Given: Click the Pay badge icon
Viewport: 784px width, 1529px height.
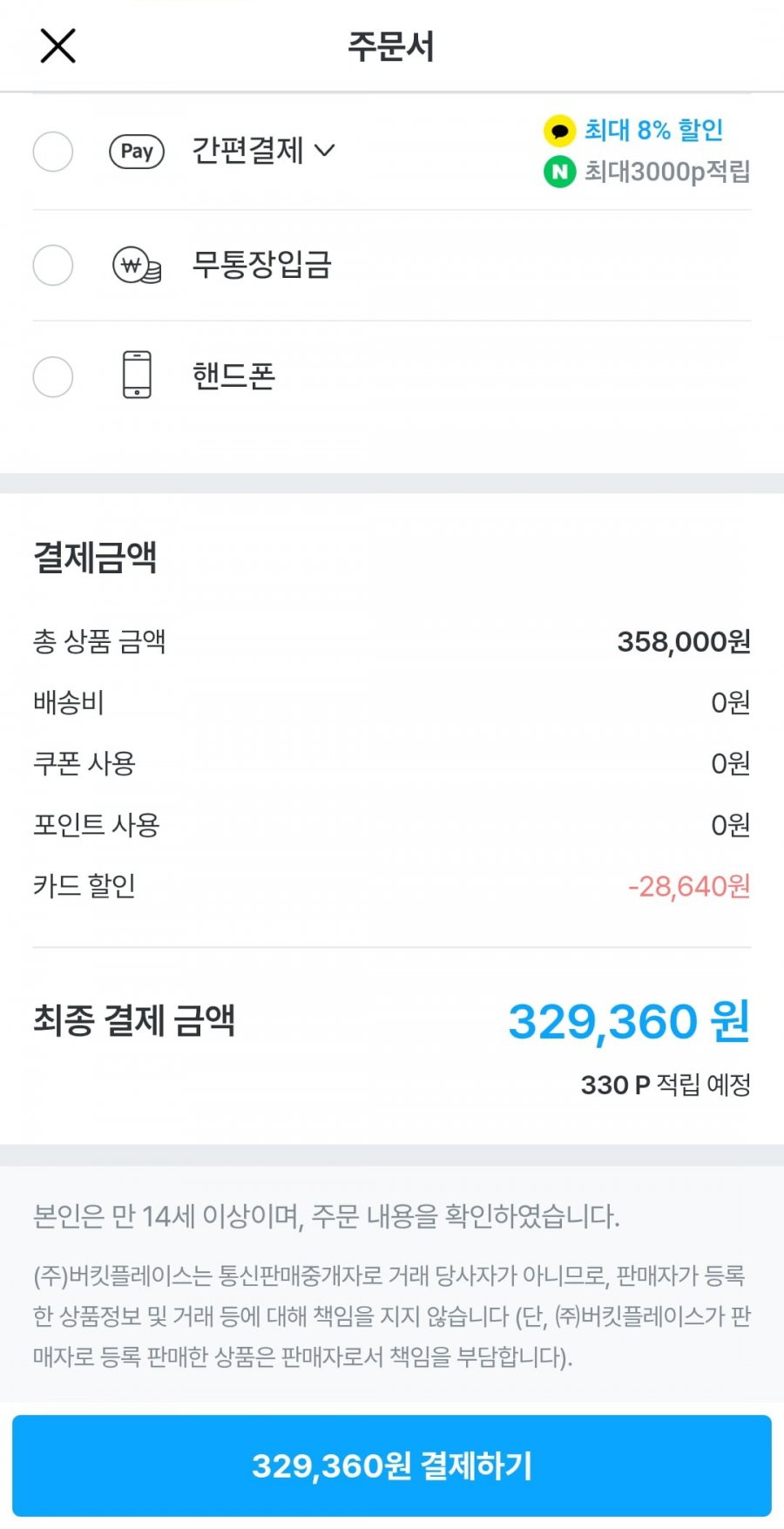Looking at the screenshot, I should [x=137, y=152].
